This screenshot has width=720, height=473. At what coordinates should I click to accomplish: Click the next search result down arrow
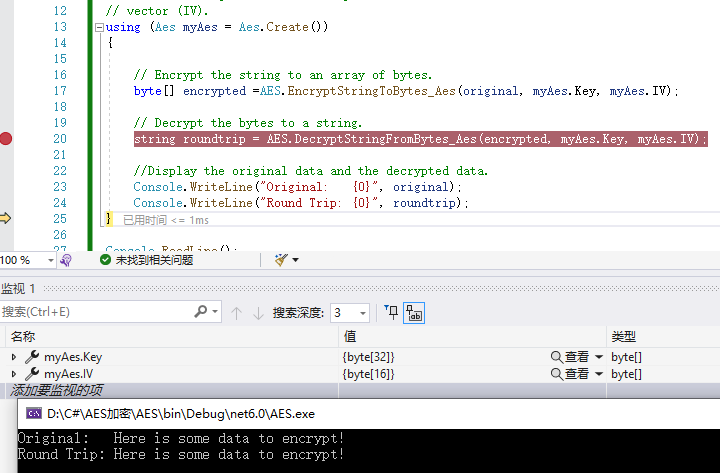point(258,313)
